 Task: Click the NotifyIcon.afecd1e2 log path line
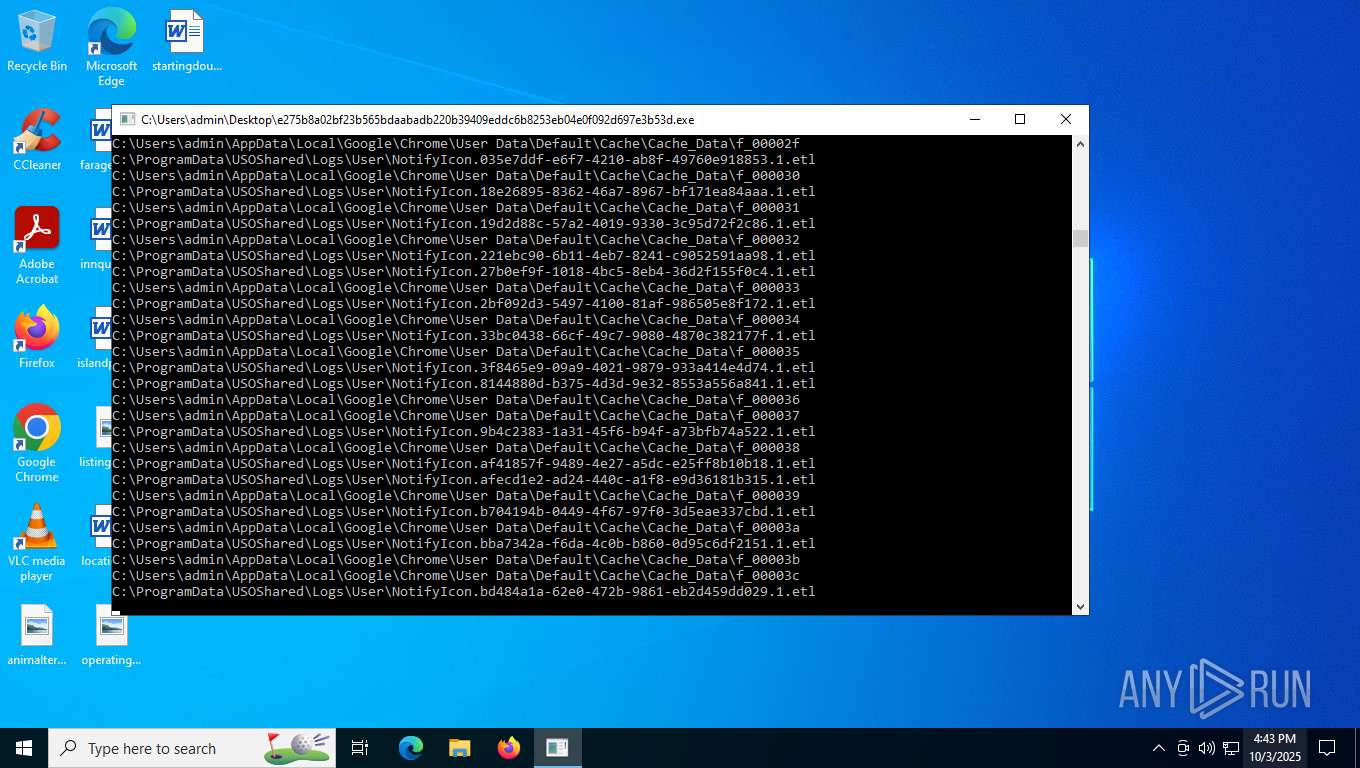(x=464, y=480)
